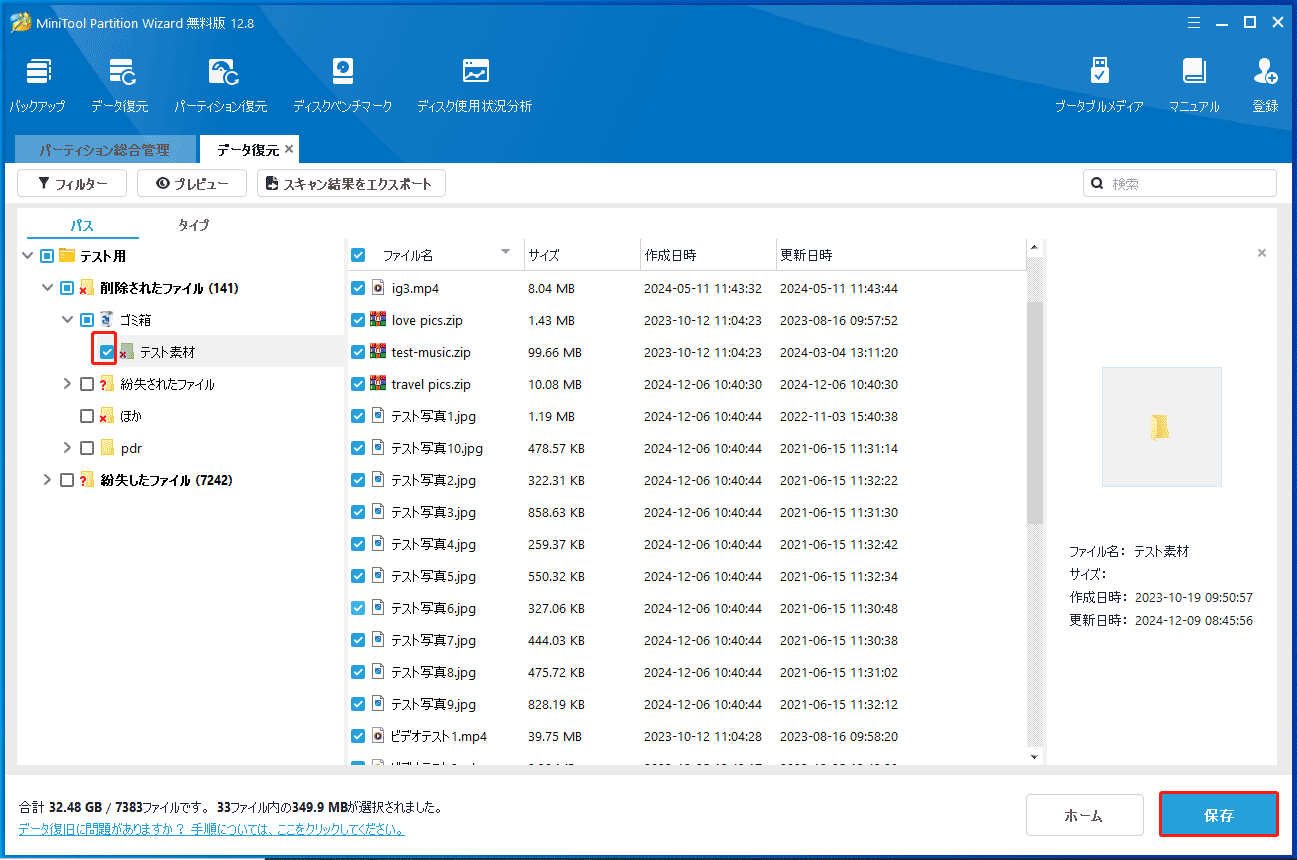The image size is (1297, 860).
Task: Click the テスト写真1.jpg image file icon
Action: (x=378, y=416)
